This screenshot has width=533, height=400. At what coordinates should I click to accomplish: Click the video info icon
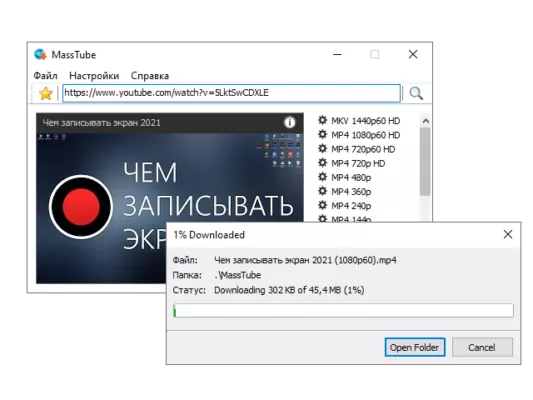pyautogui.click(x=290, y=122)
